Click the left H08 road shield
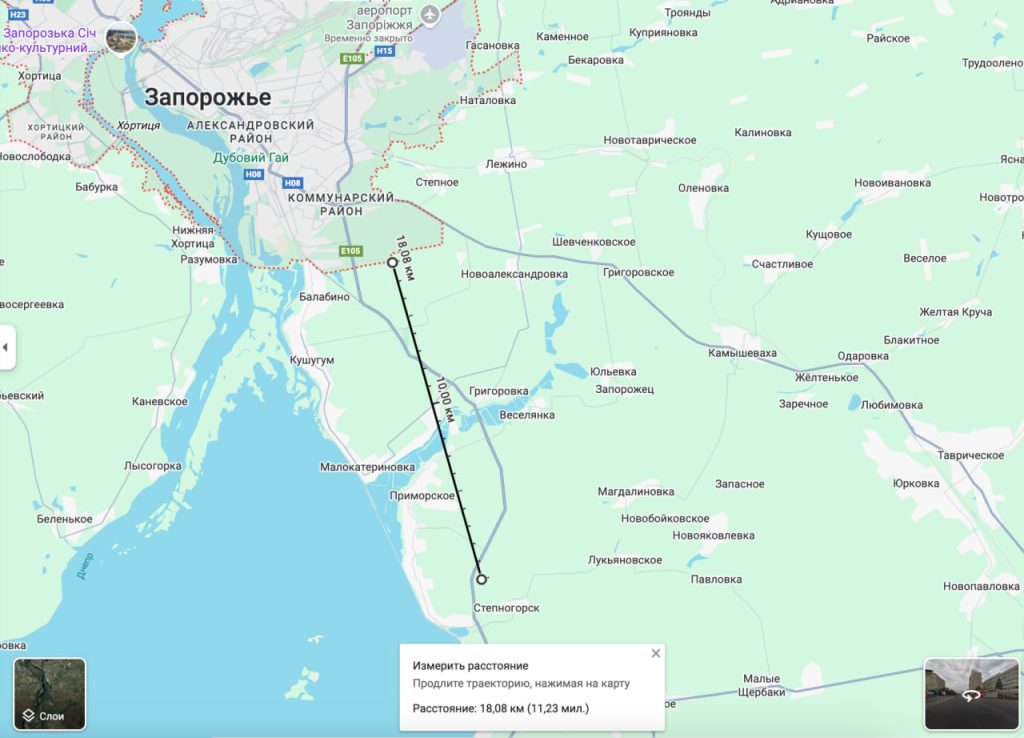The height and width of the screenshot is (738, 1024). click(x=253, y=174)
